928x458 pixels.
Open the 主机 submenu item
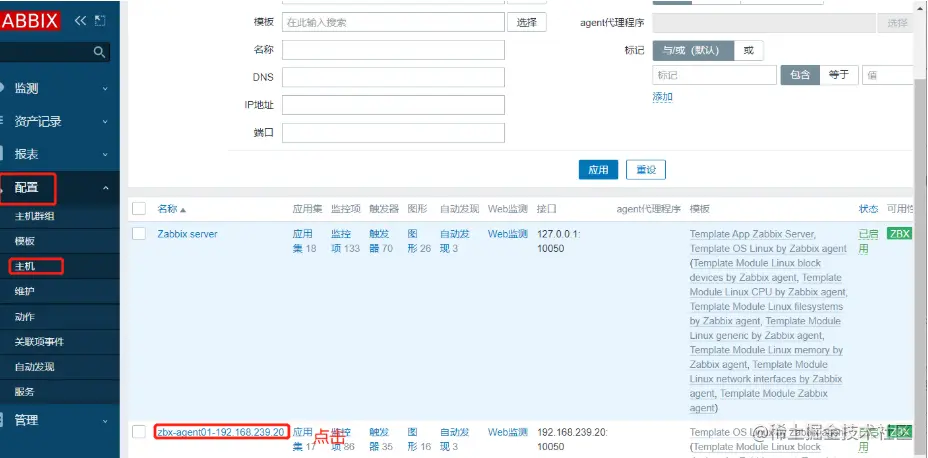25,266
